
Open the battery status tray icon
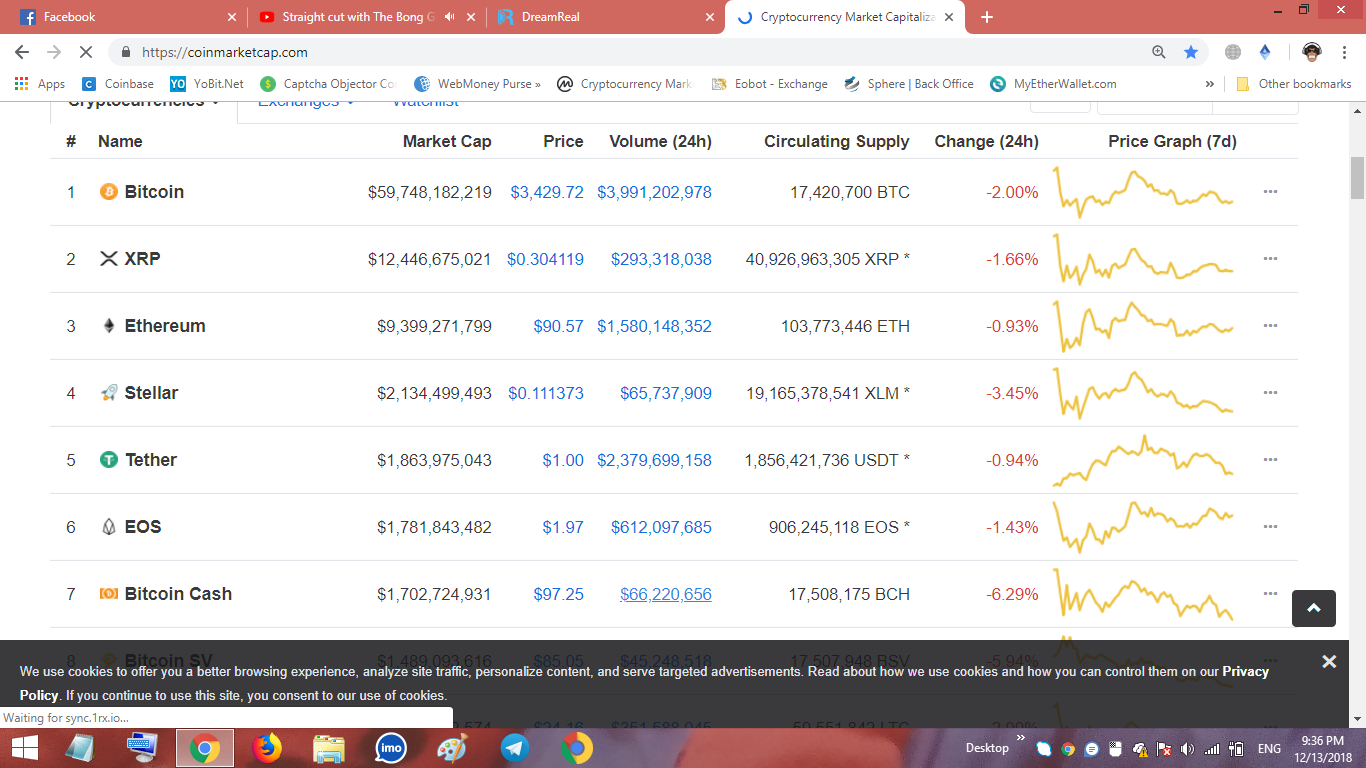[x=1236, y=749]
